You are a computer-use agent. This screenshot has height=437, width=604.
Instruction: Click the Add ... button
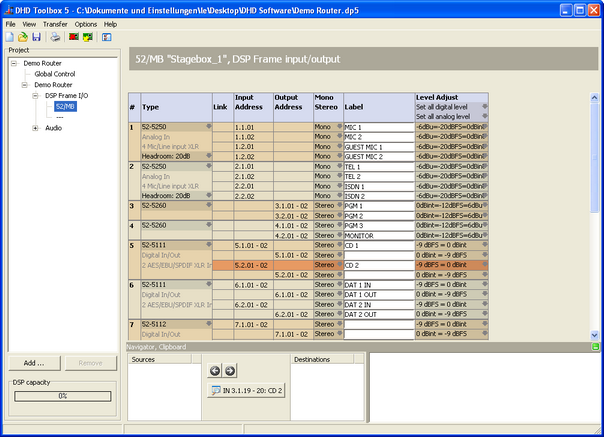coord(34,364)
